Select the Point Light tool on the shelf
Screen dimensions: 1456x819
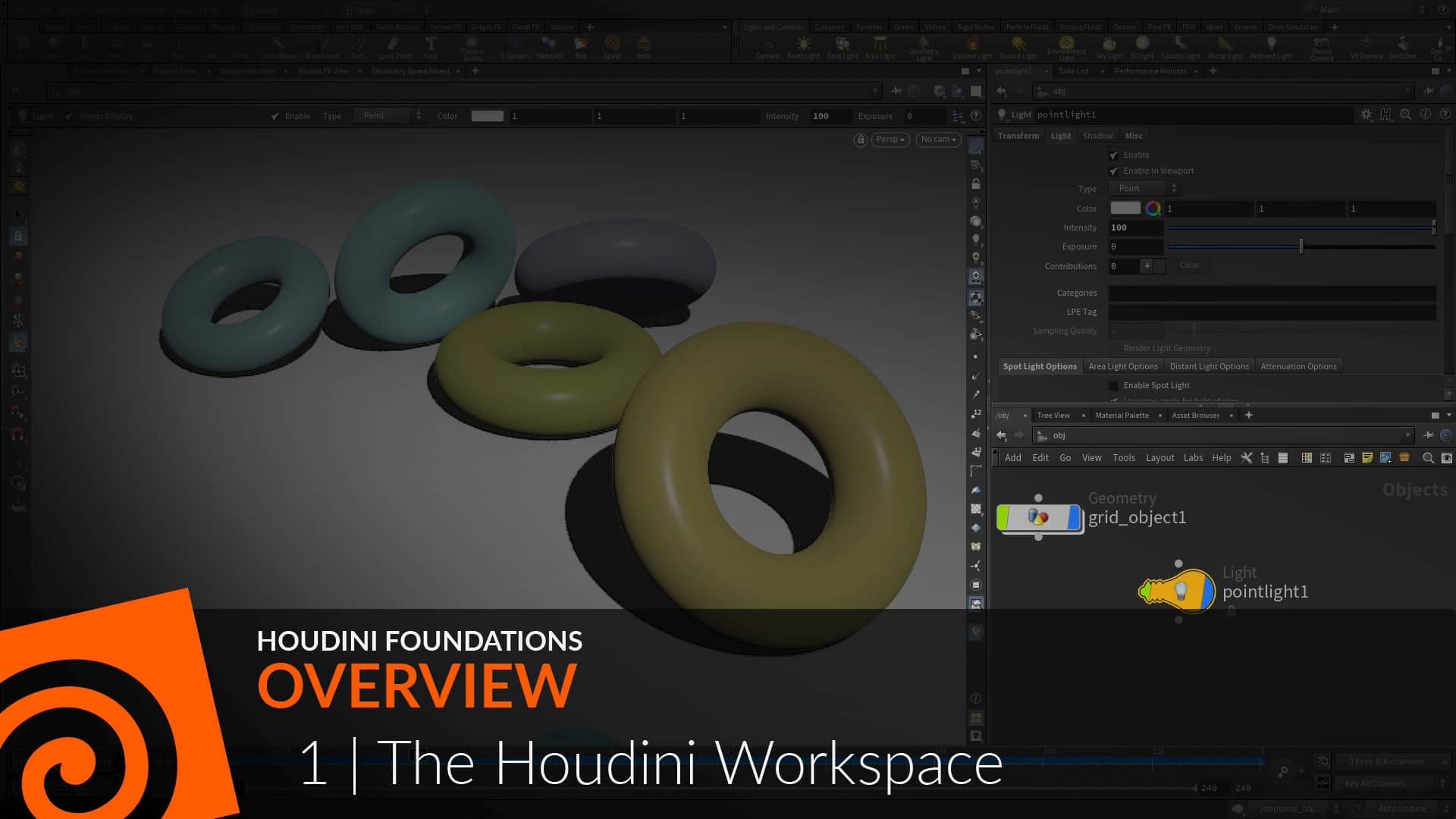coord(803,49)
